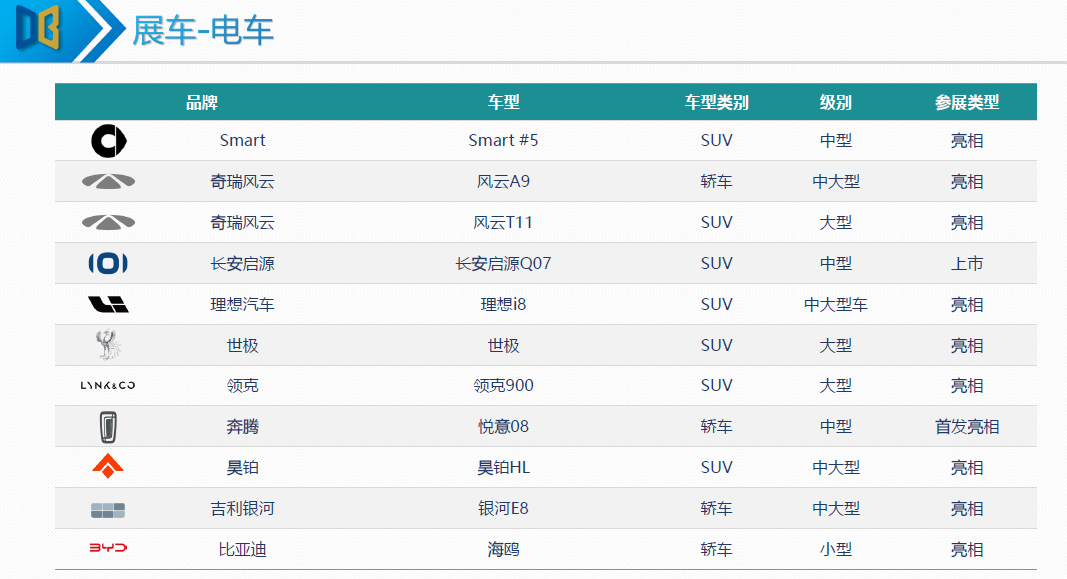Click the 世极 phoenix logo icon
Image resolution: width=1067 pixels, height=579 pixels.
(108, 345)
